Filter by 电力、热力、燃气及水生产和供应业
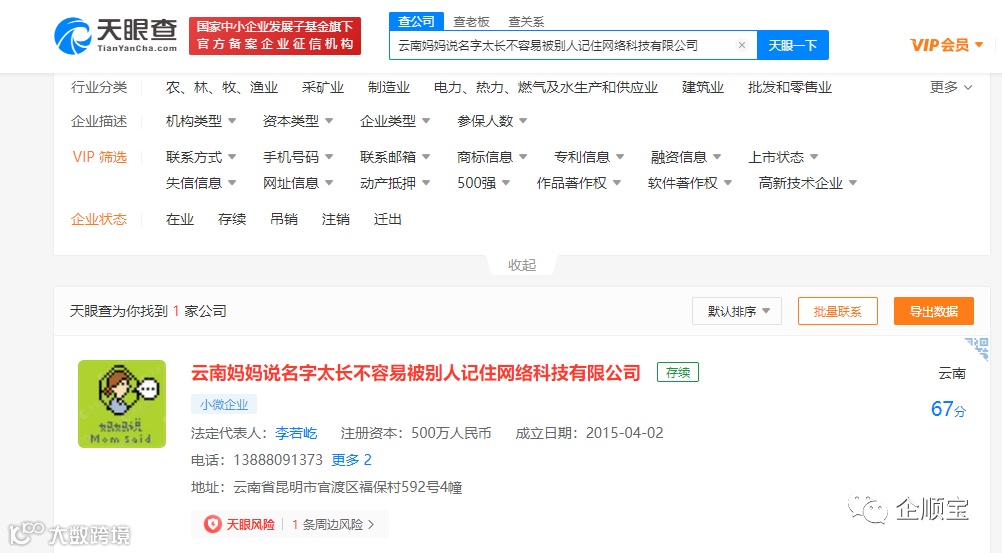Screen dimensions: 1002x553 [x=546, y=87]
